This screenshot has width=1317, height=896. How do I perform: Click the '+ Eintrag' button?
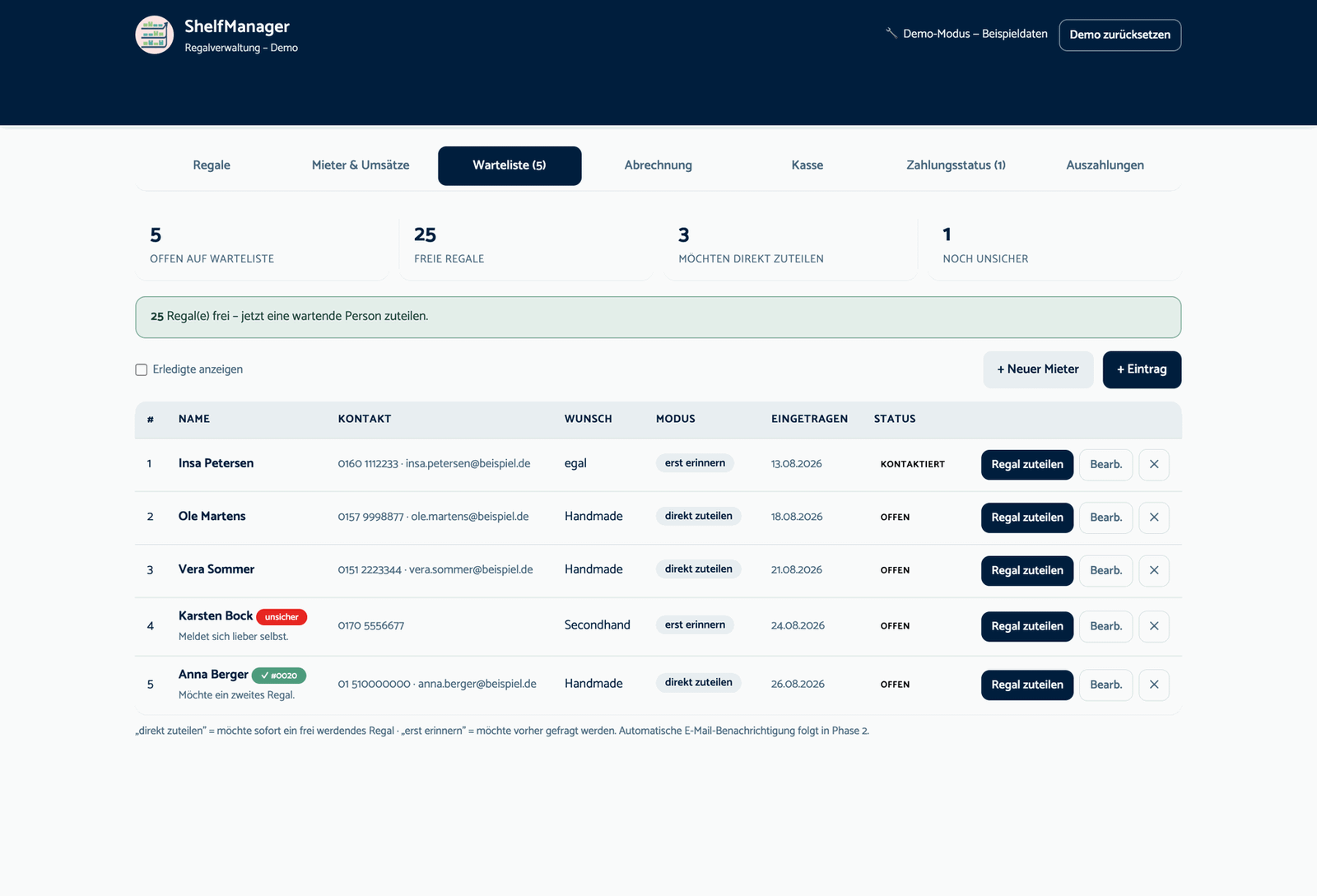pyautogui.click(x=1142, y=369)
